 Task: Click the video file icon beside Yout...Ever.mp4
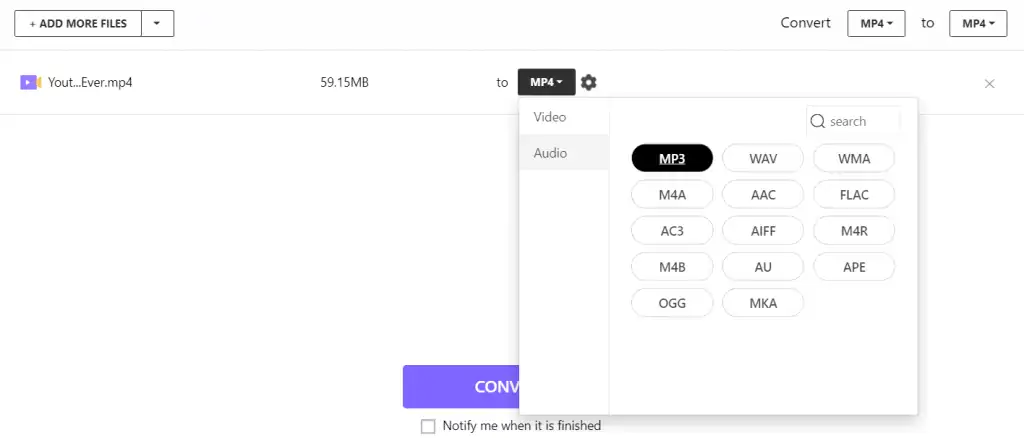[x=31, y=82]
